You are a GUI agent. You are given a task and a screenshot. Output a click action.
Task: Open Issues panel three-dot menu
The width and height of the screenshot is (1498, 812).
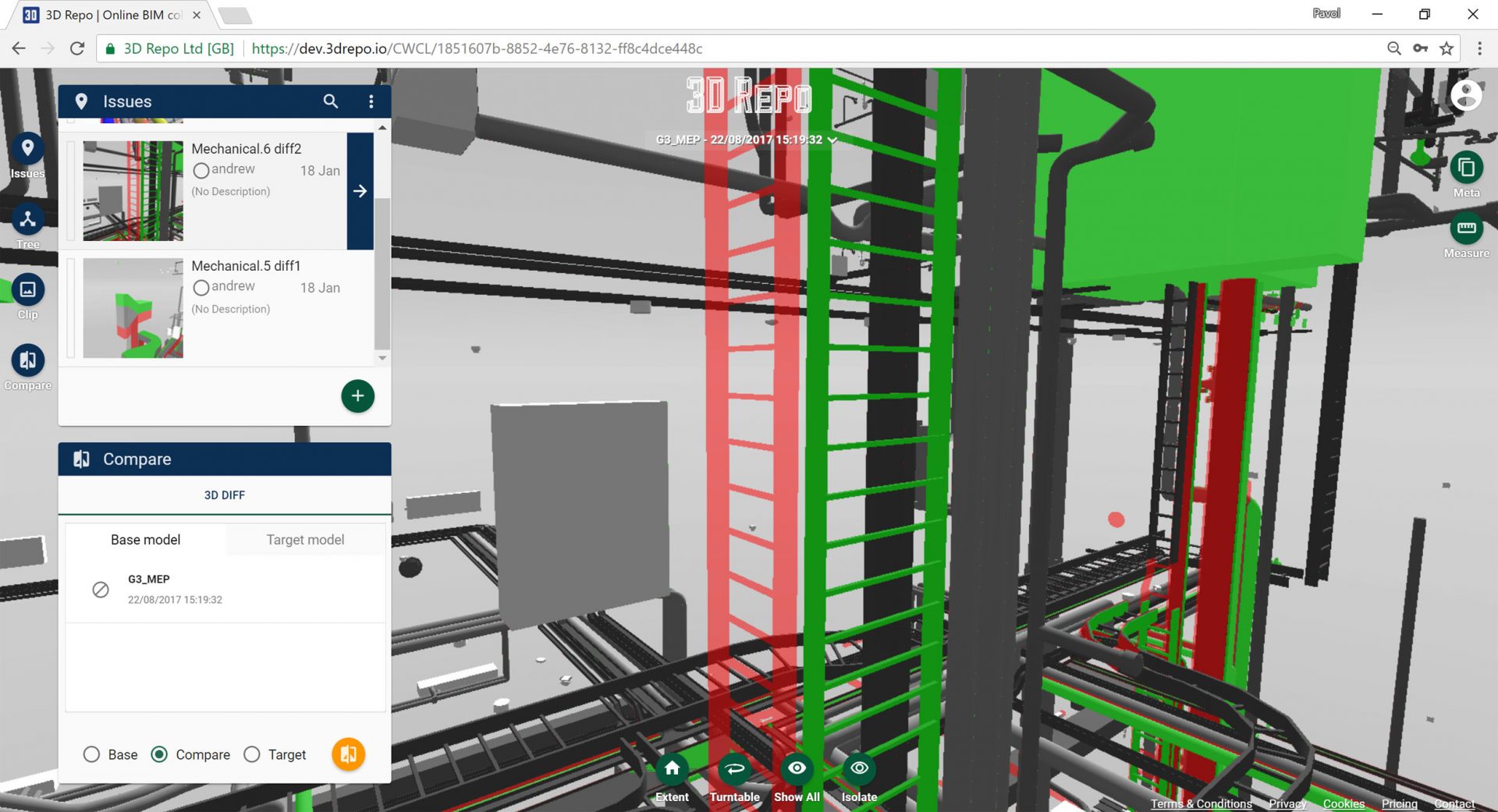371,101
